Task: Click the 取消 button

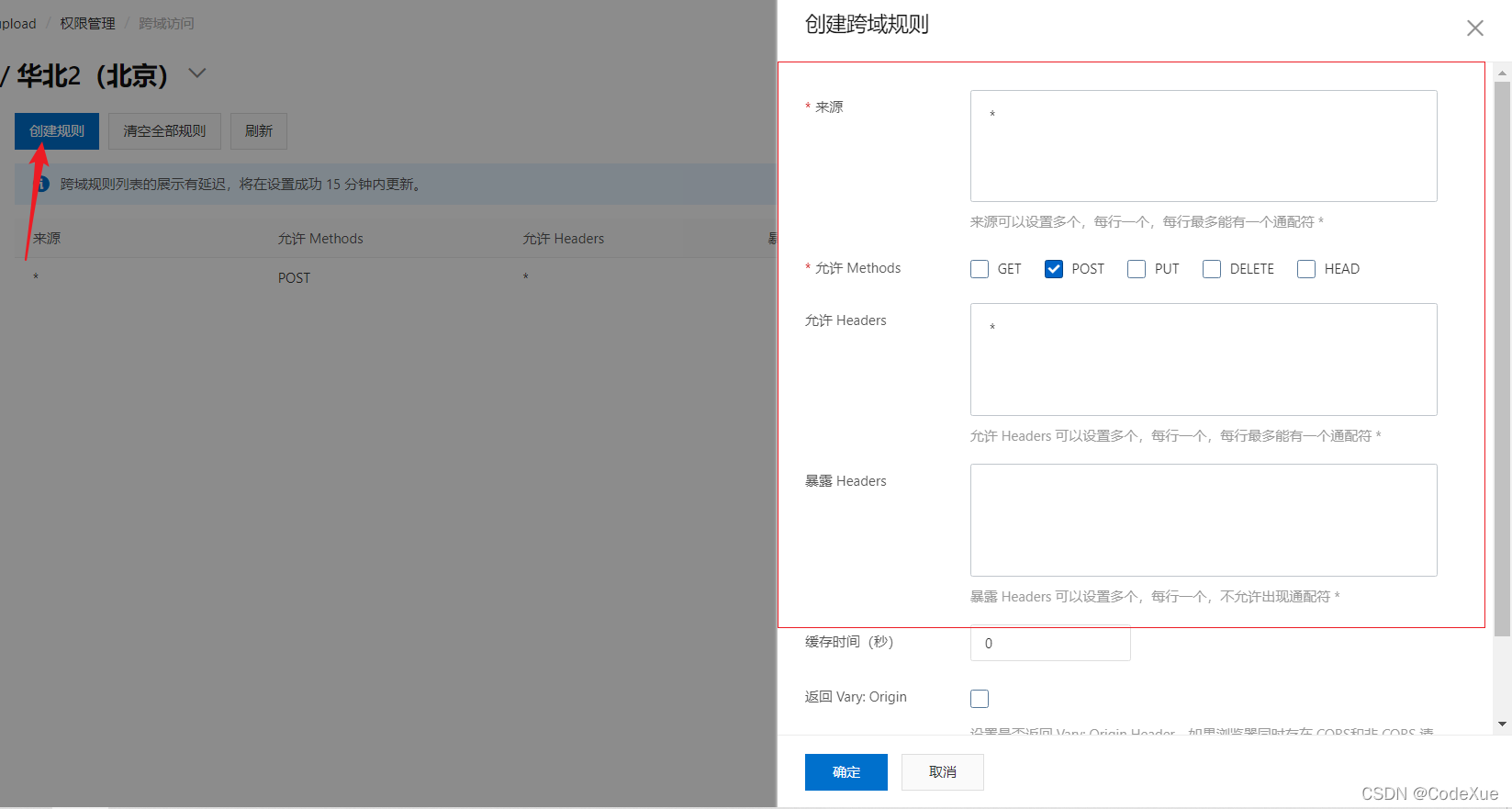Action: (943, 772)
